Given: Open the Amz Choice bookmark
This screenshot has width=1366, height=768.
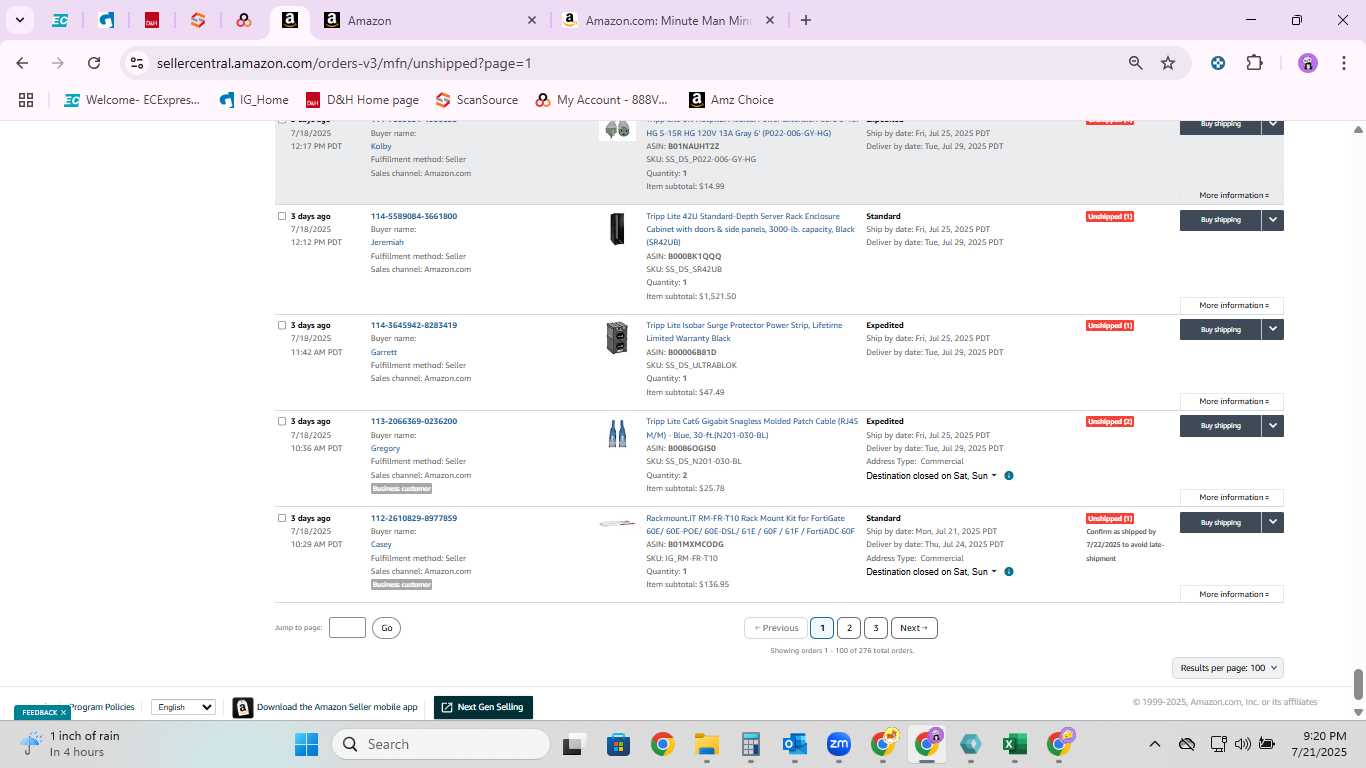Looking at the screenshot, I should pos(731,100).
